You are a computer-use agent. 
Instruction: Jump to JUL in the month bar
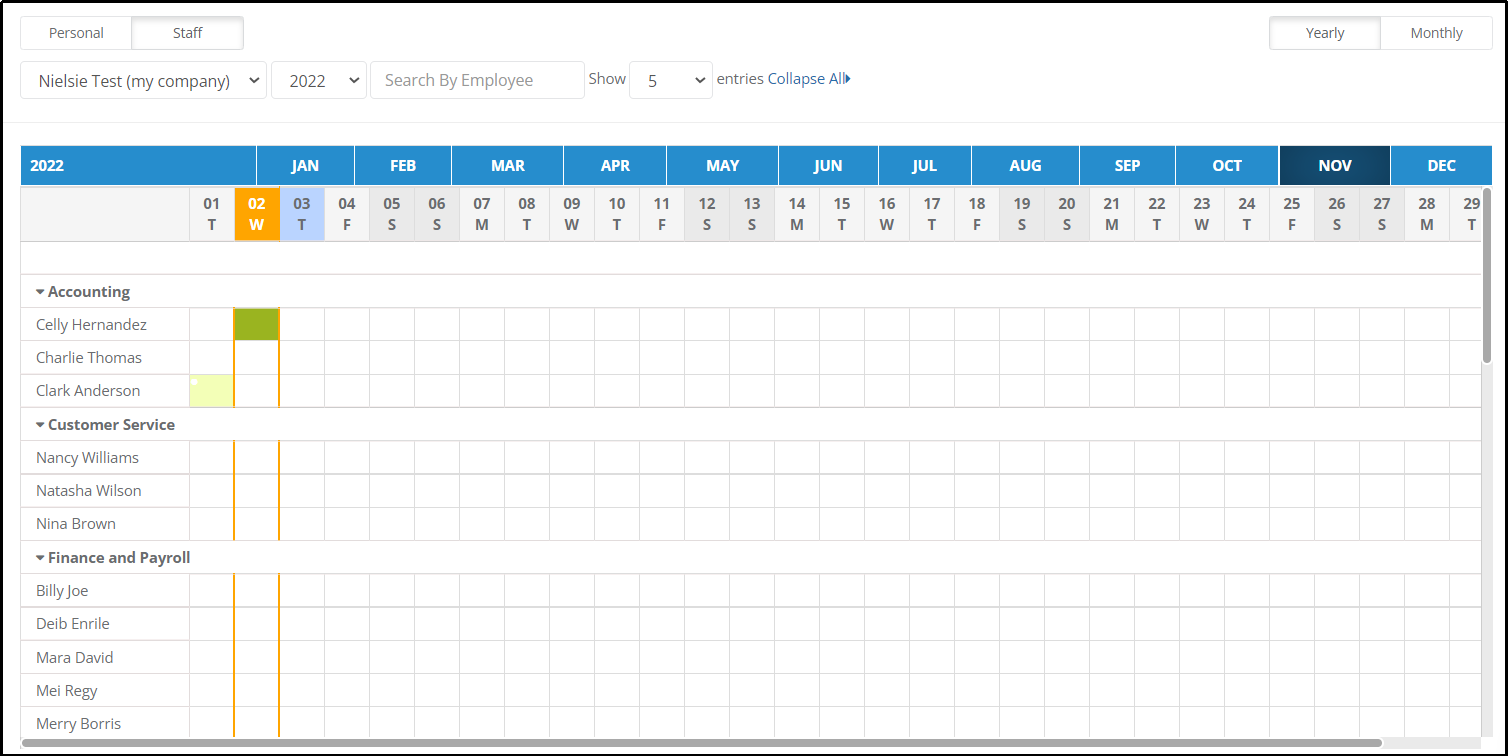(x=924, y=166)
